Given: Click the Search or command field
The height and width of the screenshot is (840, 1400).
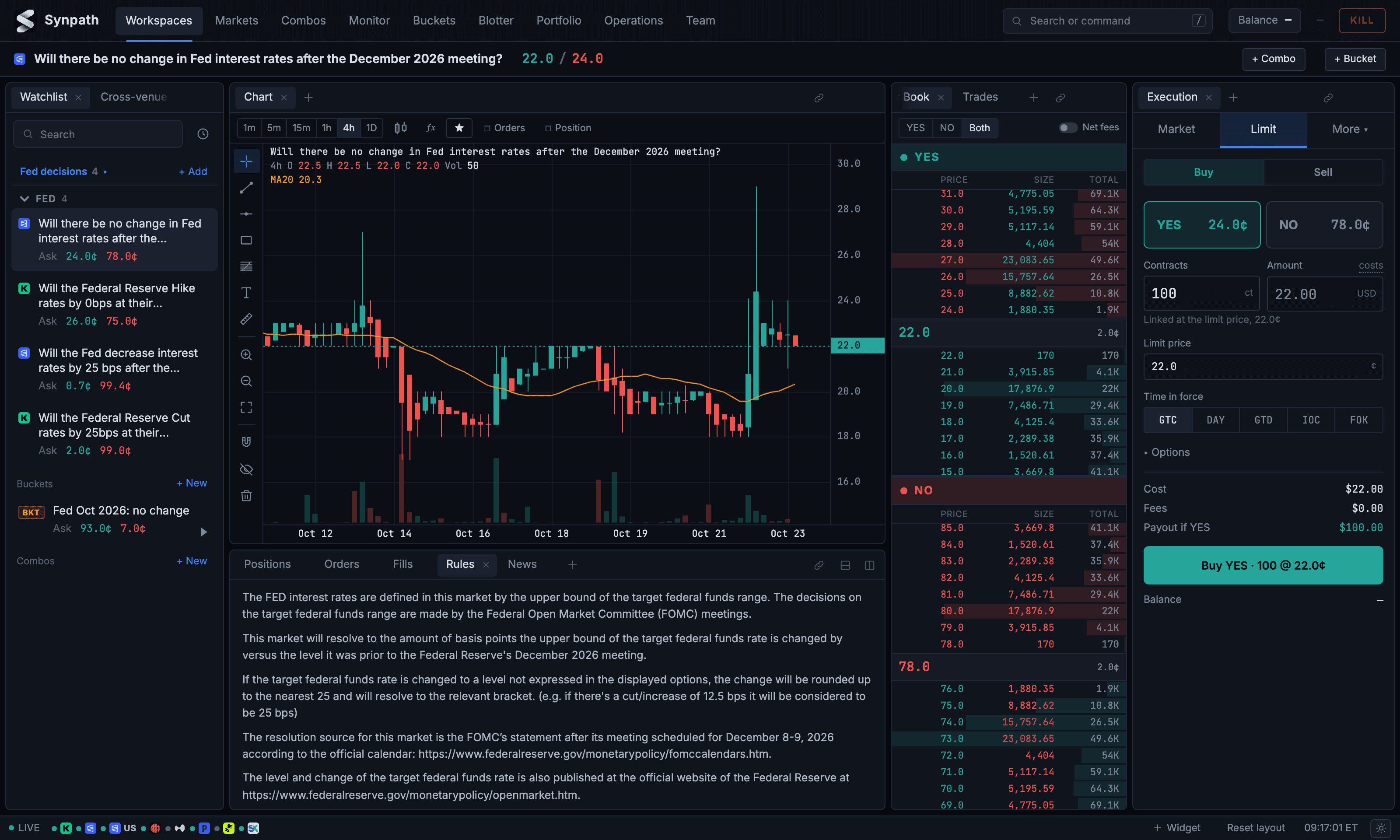Looking at the screenshot, I should click(1107, 21).
